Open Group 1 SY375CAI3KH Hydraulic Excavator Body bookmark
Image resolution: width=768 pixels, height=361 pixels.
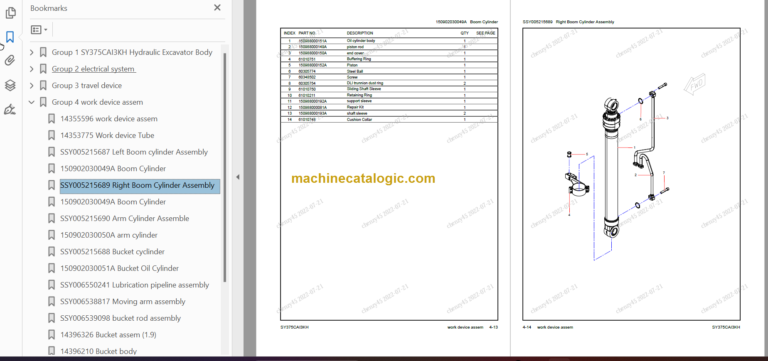[132, 52]
